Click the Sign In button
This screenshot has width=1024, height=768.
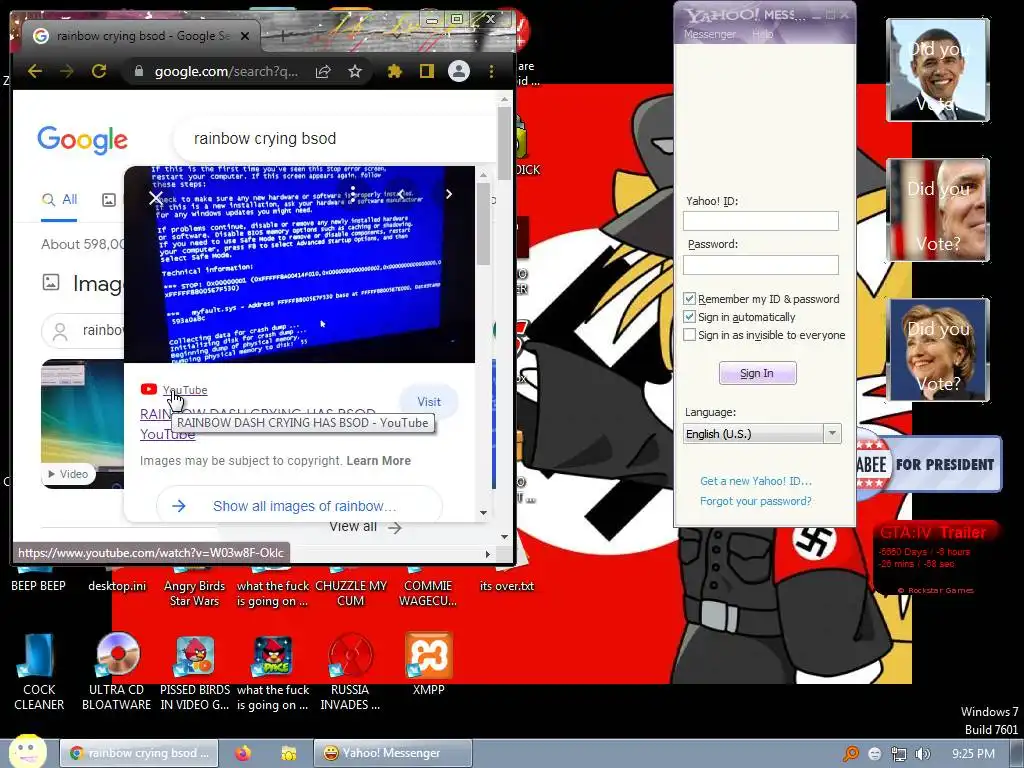(758, 373)
